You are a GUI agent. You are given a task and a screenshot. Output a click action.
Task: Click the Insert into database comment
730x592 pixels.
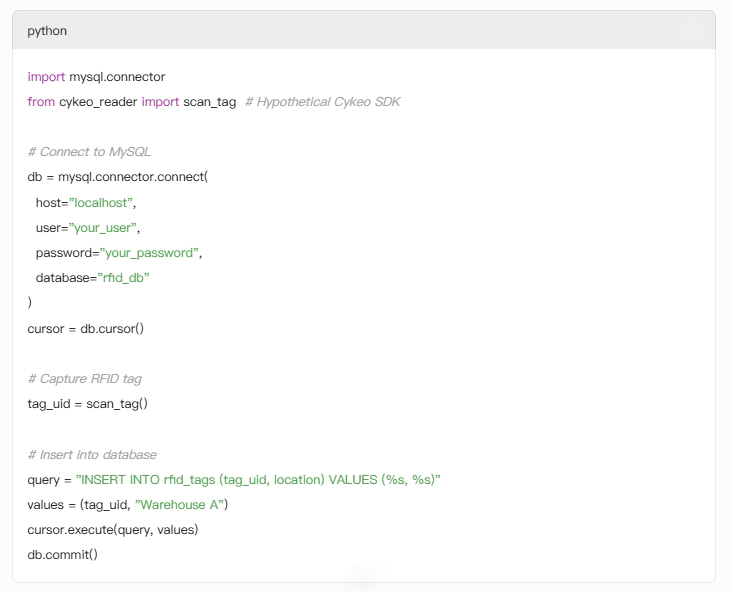(x=92, y=455)
